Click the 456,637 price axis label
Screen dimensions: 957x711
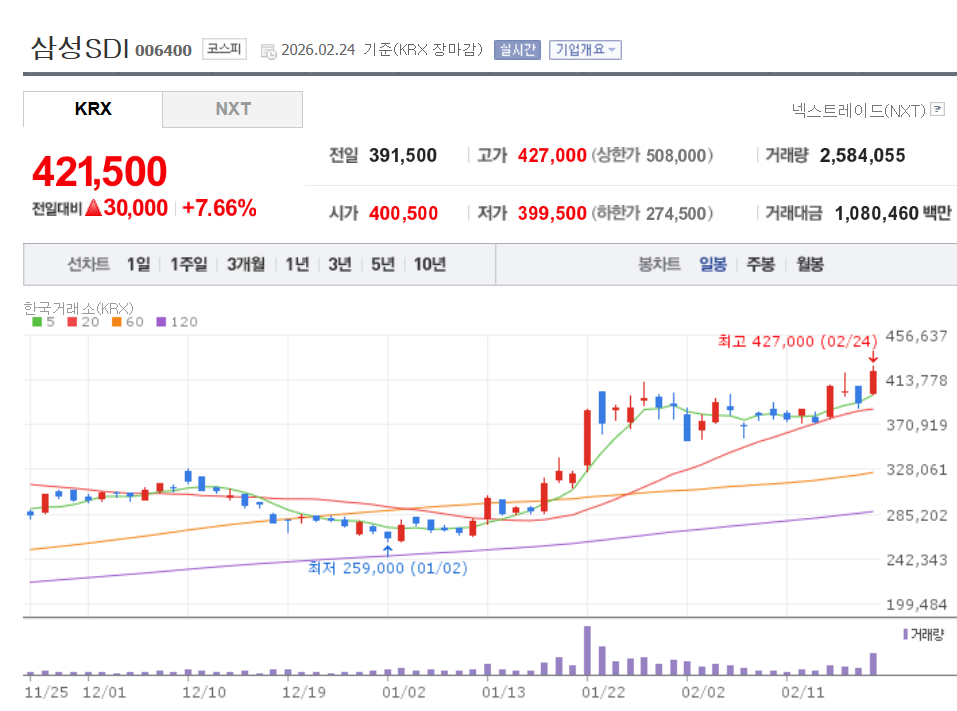(917, 336)
